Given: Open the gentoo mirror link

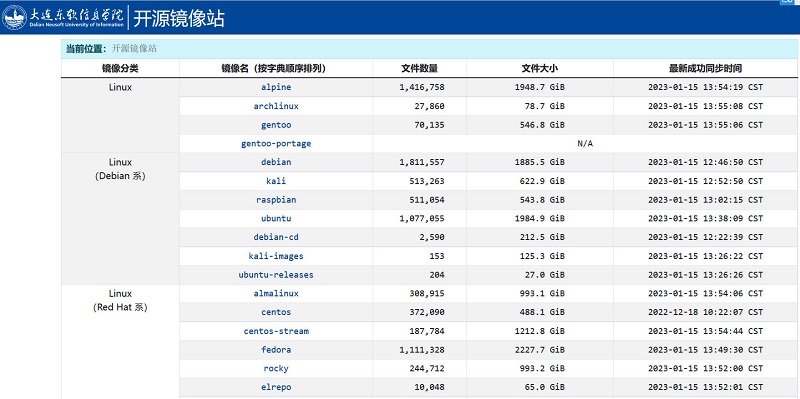Looking at the screenshot, I should (x=276, y=125).
